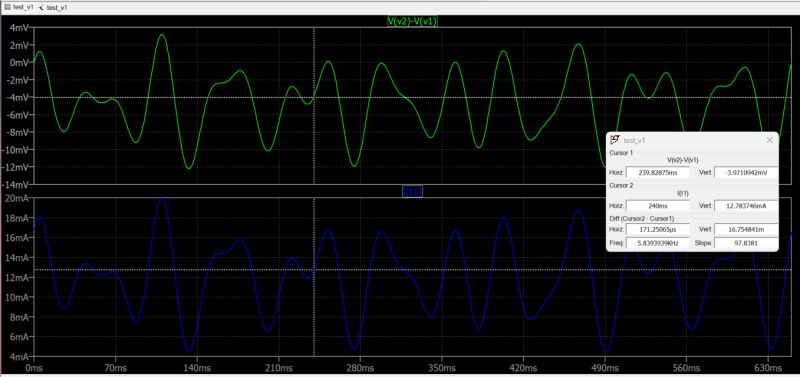Click the green V(v2)-V(v1) trace label
This screenshot has height=377, width=800.
[412, 21]
